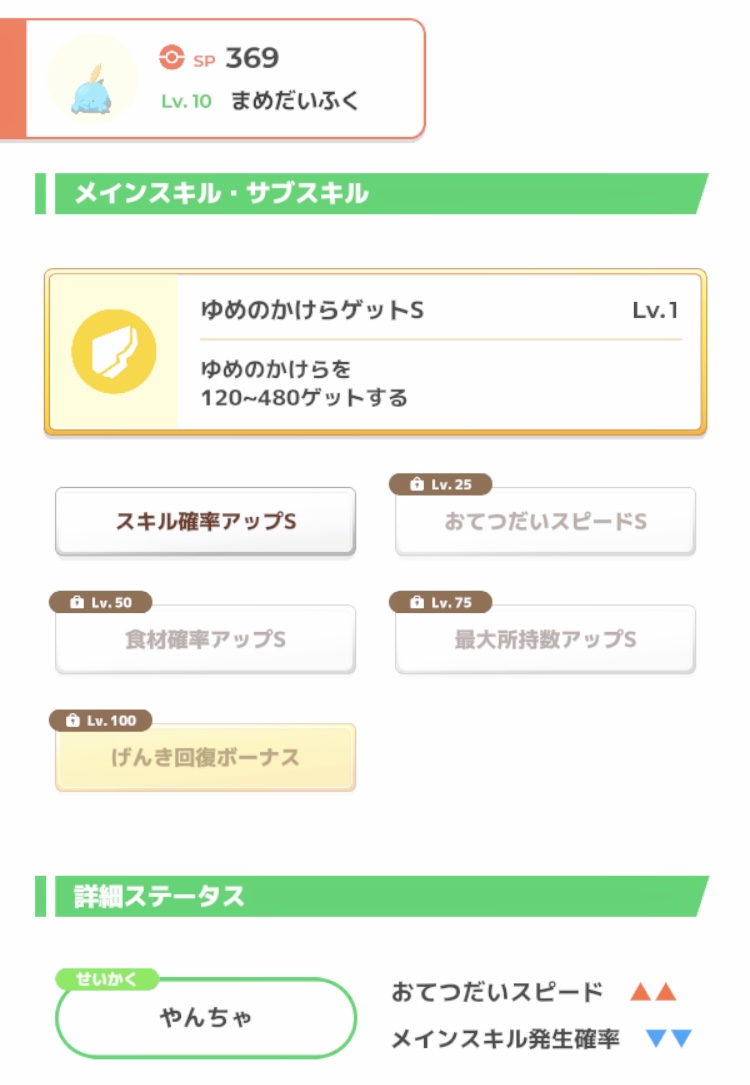Tap the Poké Ball SP icon

click(172, 58)
